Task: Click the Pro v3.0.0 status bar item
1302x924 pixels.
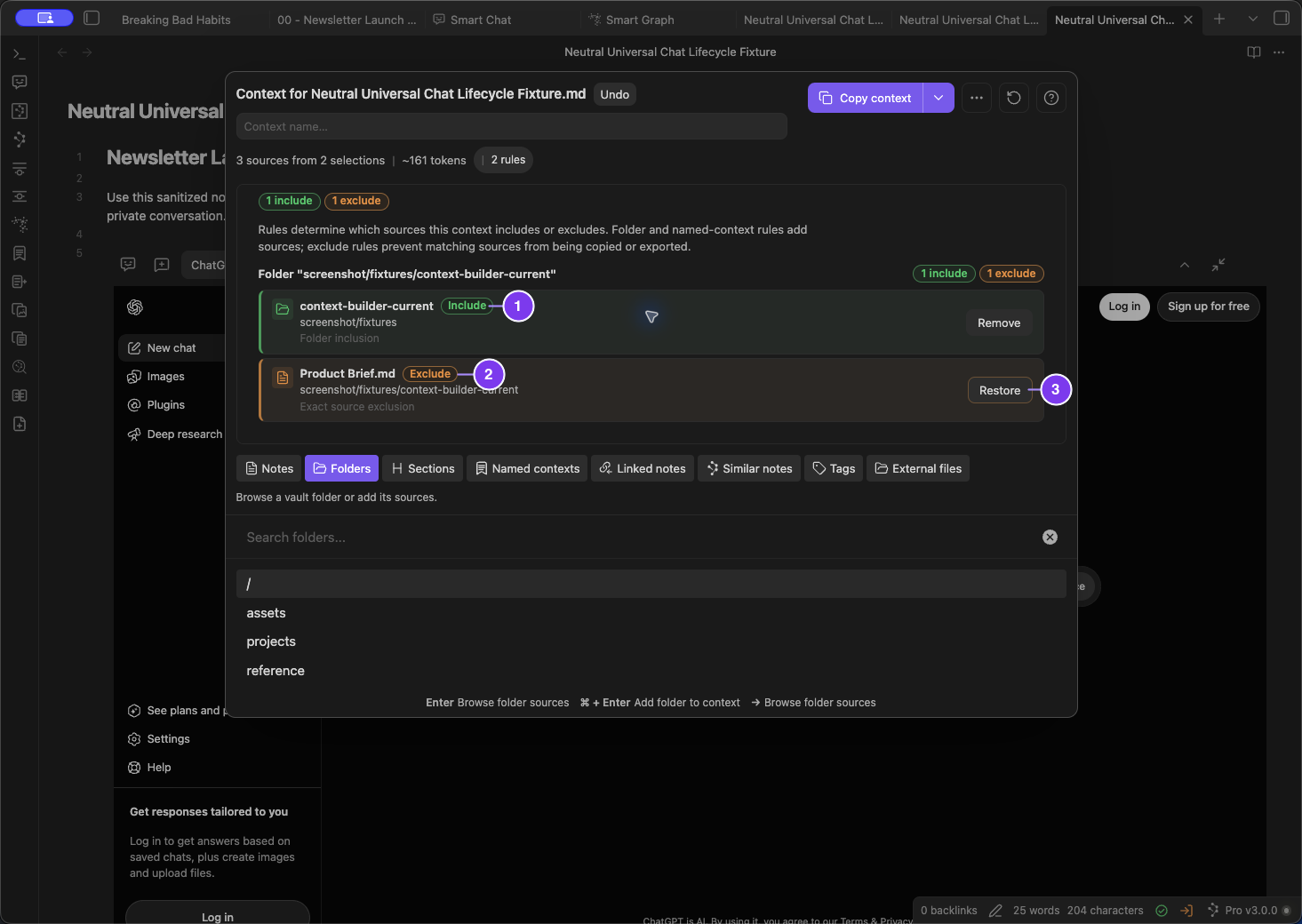Action: 1249,911
